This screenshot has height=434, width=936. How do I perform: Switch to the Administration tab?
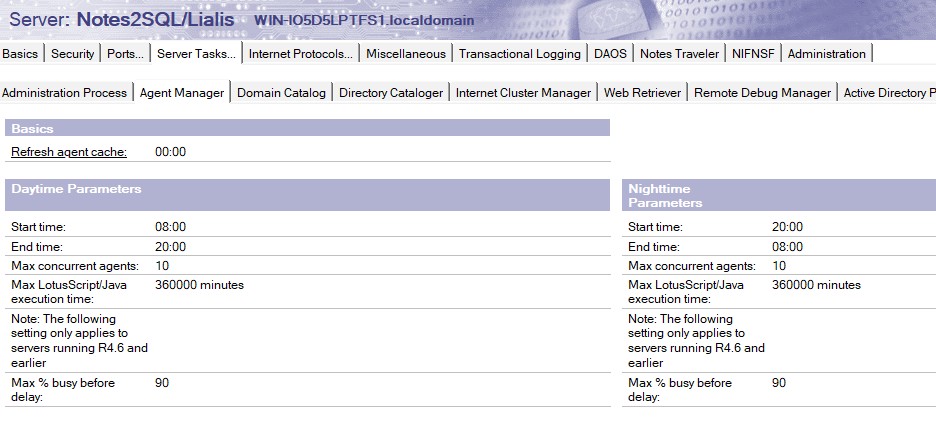[x=826, y=54]
